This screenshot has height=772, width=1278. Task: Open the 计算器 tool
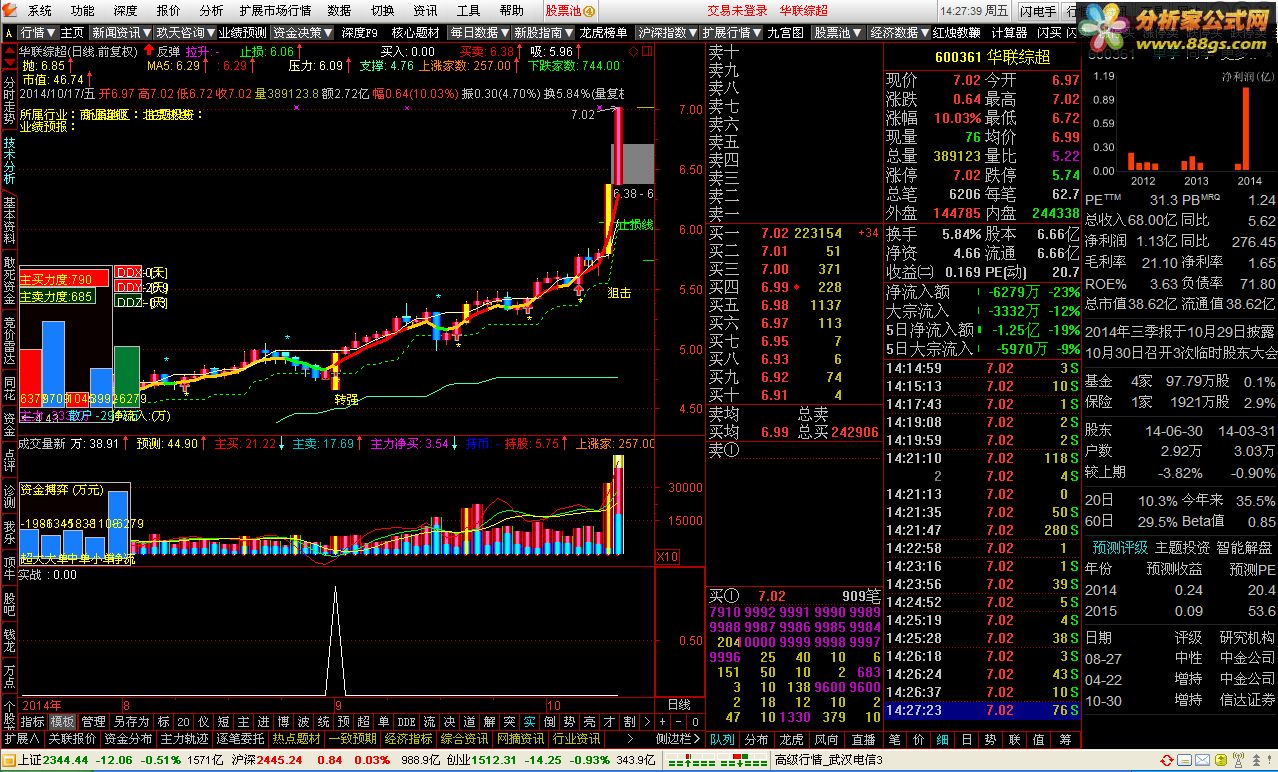coord(1009,32)
